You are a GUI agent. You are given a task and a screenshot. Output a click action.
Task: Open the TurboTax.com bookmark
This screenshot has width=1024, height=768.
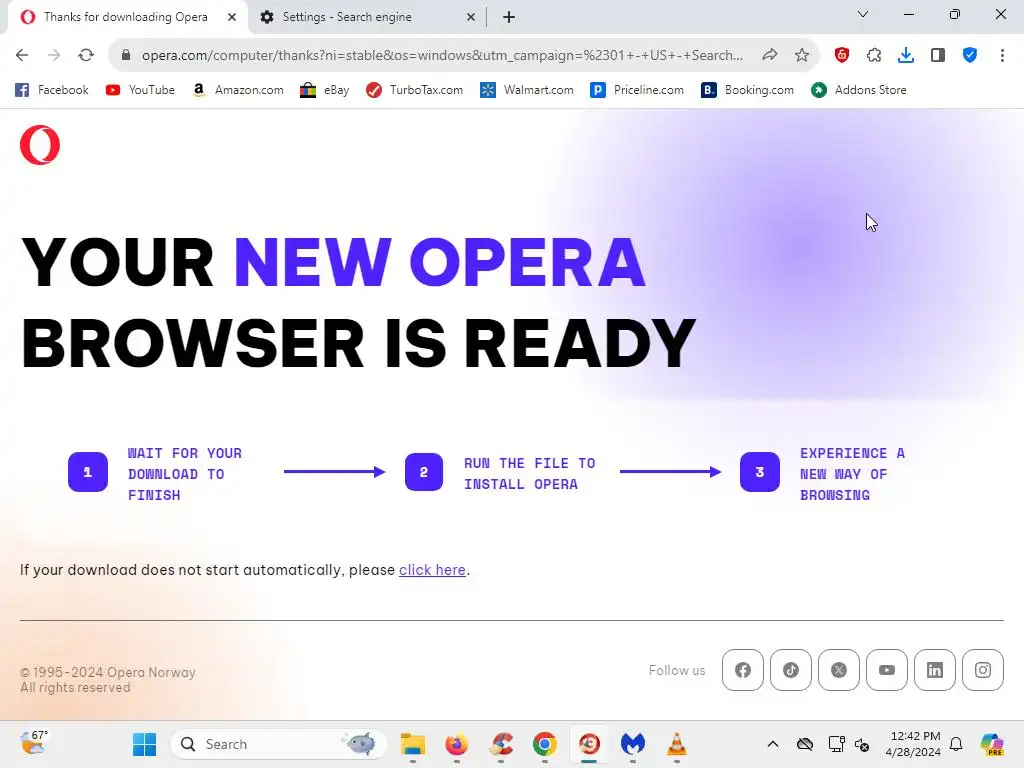(x=415, y=90)
